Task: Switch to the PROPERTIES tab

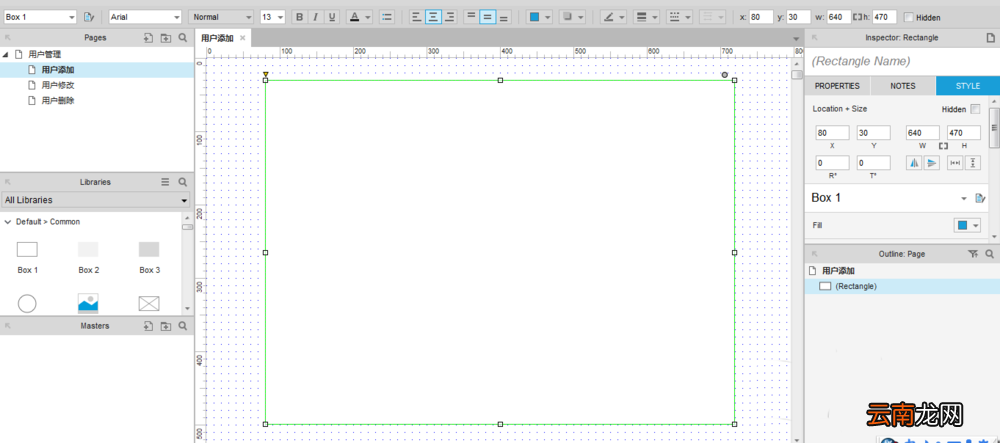Action: pos(837,86)
